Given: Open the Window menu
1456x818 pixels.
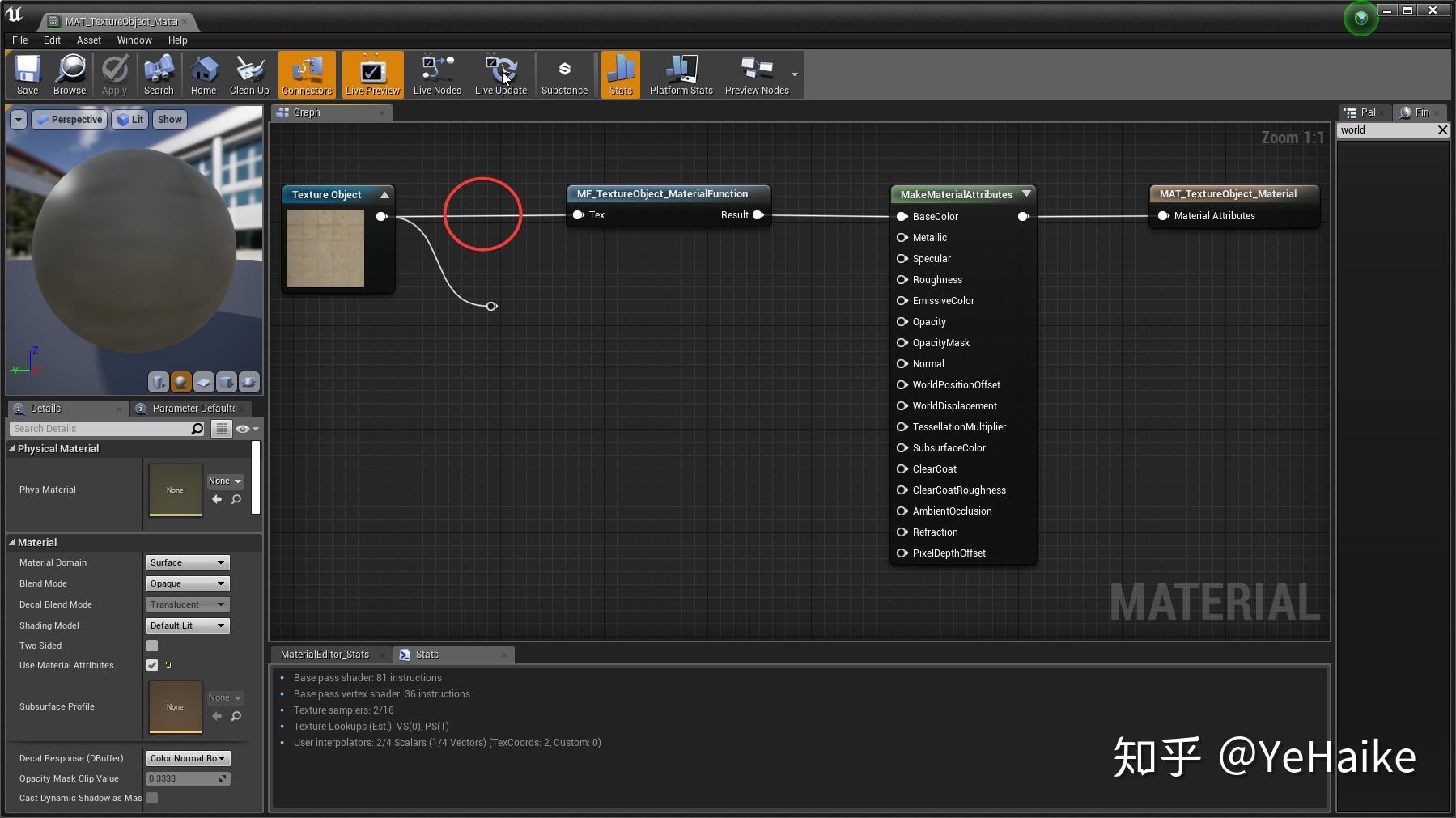Looking at the screenshot, I should (134, 40).
